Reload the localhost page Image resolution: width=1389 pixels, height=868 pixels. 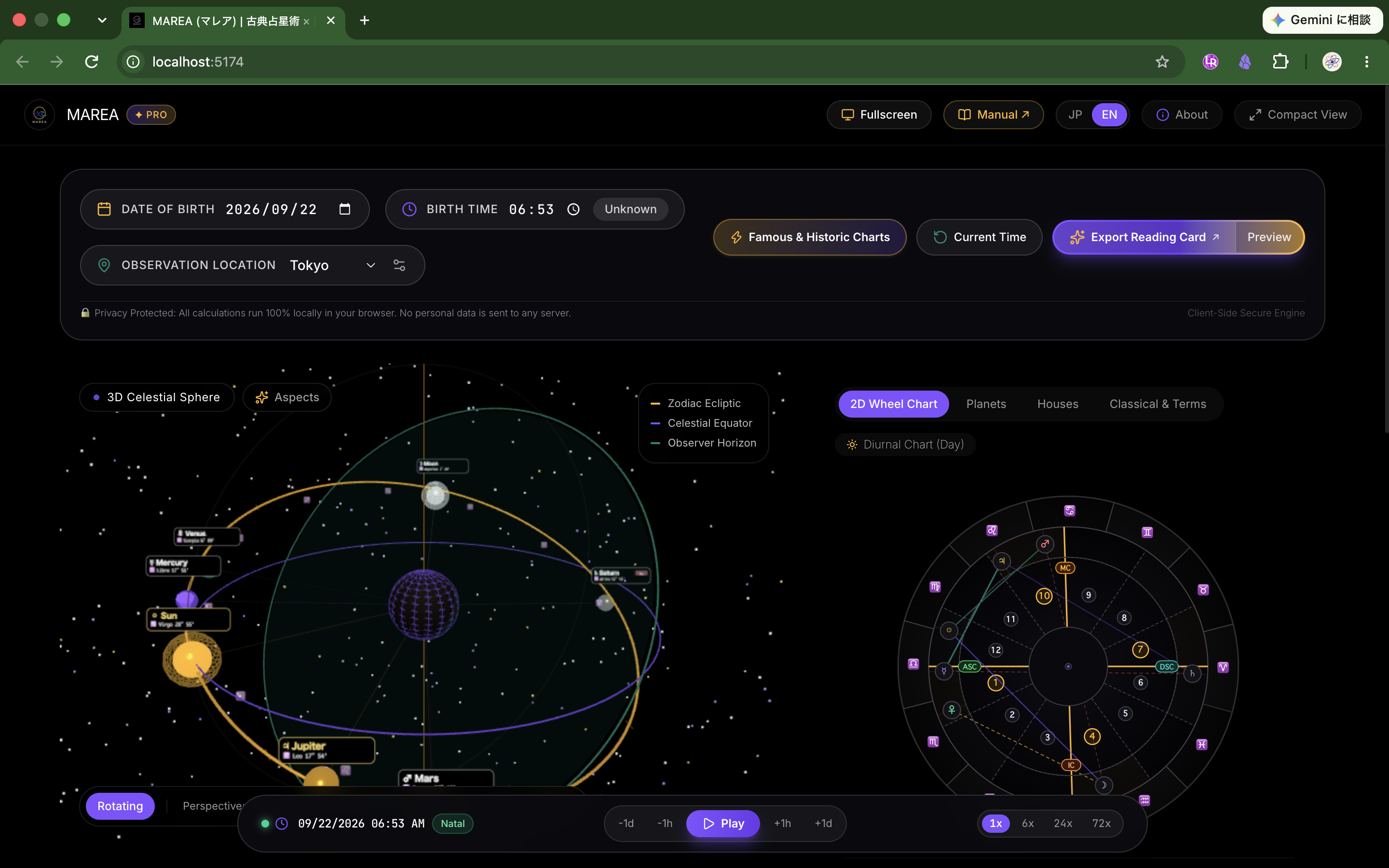coord(92,61)
